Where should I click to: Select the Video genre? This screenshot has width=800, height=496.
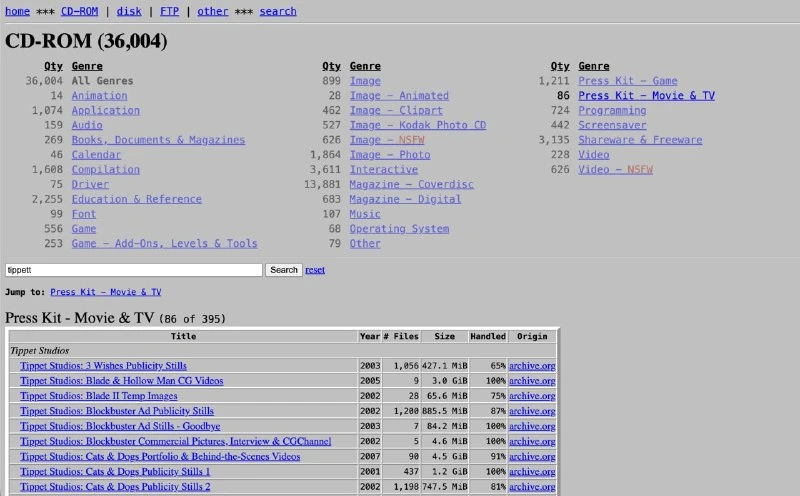pyautogui.click(x=593, y=155)
